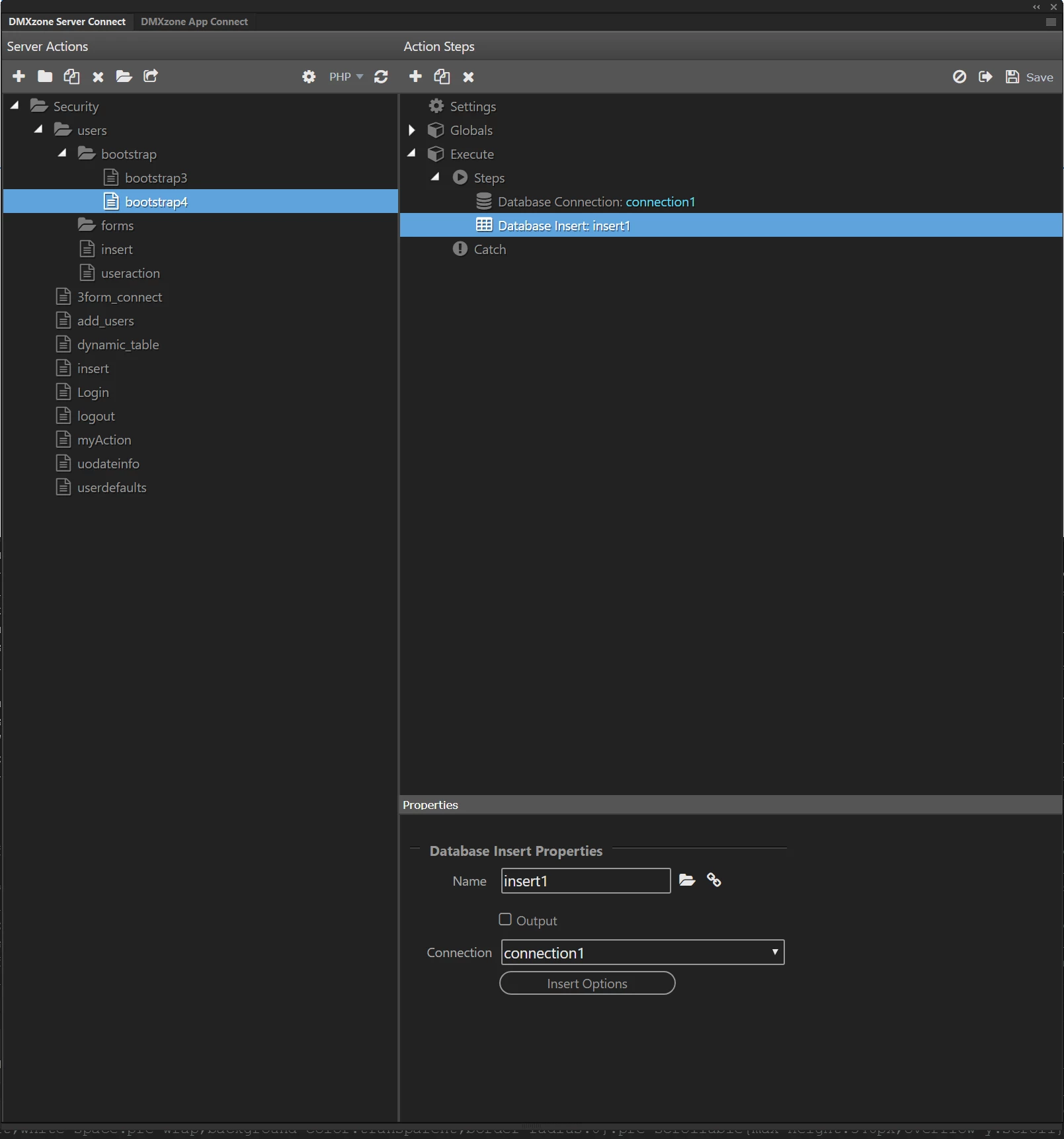The height and width of the screenshot is (1139, 1064).
Task: Enable the Output checkbox
Action: point(505,919)
